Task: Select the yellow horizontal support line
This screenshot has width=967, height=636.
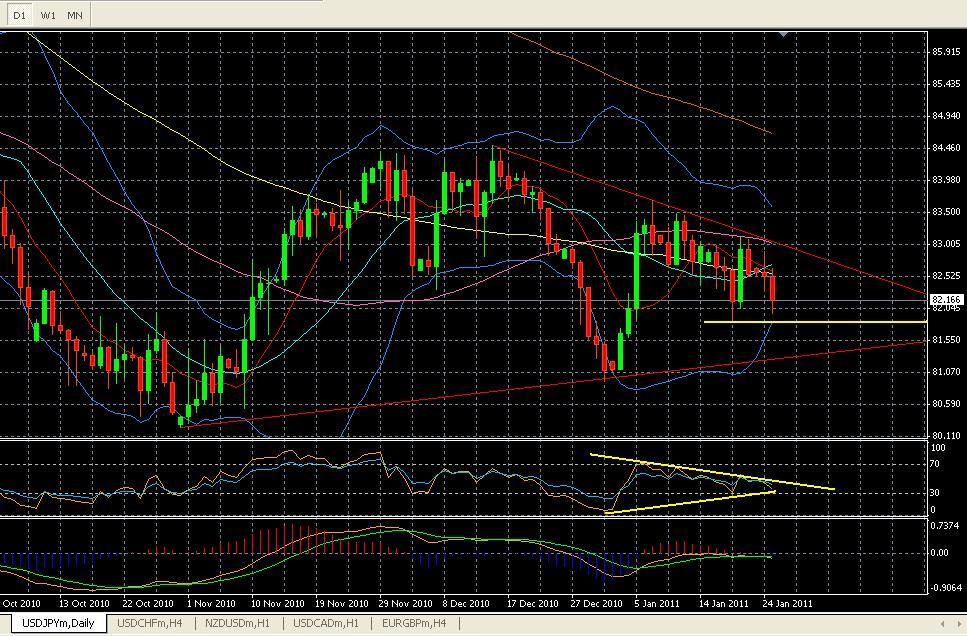Action: point(815,322)
